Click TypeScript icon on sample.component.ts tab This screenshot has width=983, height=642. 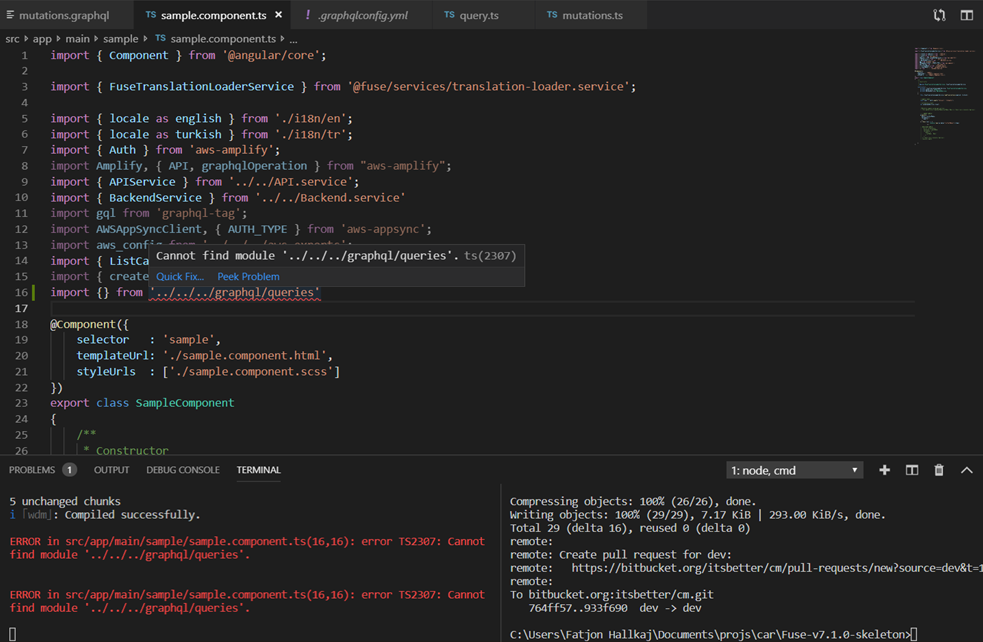click(150, 15)
